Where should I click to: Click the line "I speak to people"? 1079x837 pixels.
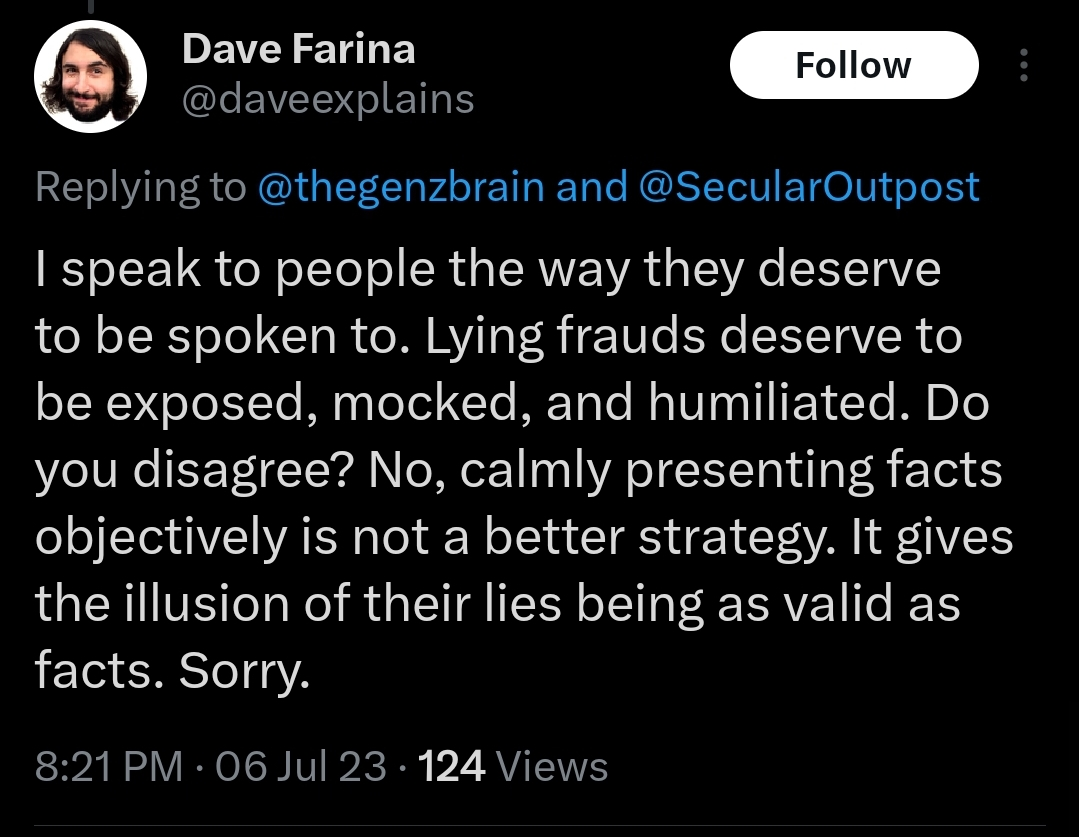(235, 270)
